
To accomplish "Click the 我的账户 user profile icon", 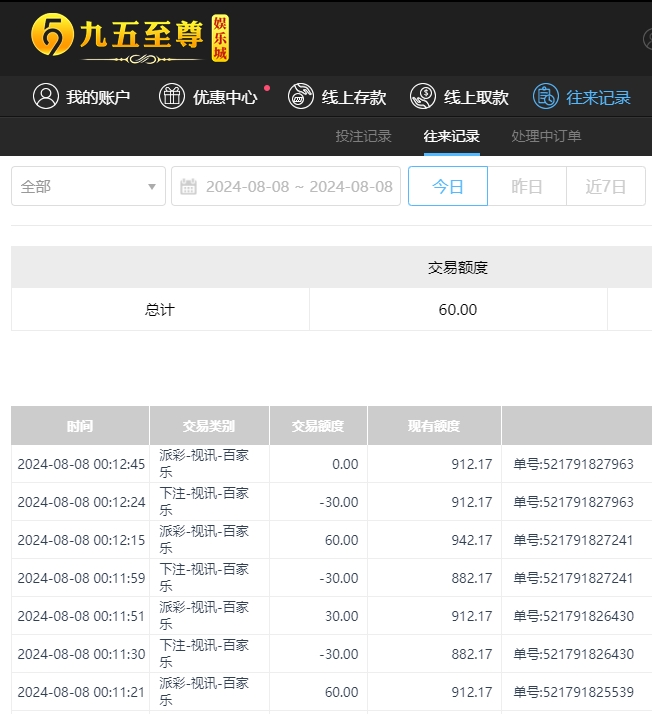I will [x=45, y=97].
